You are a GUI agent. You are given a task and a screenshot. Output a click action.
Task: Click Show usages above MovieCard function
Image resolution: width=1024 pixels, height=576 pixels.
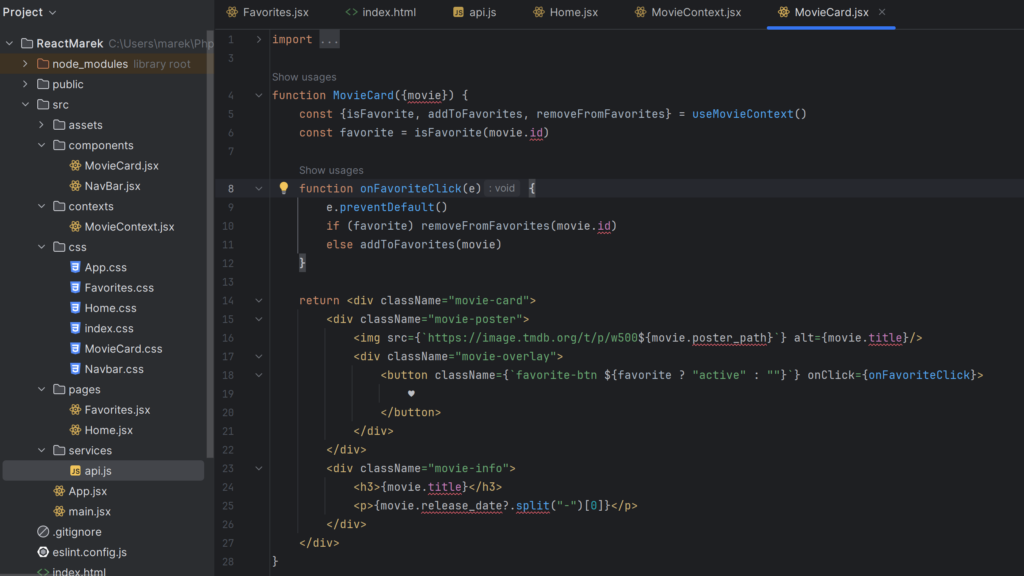(304, 77)
